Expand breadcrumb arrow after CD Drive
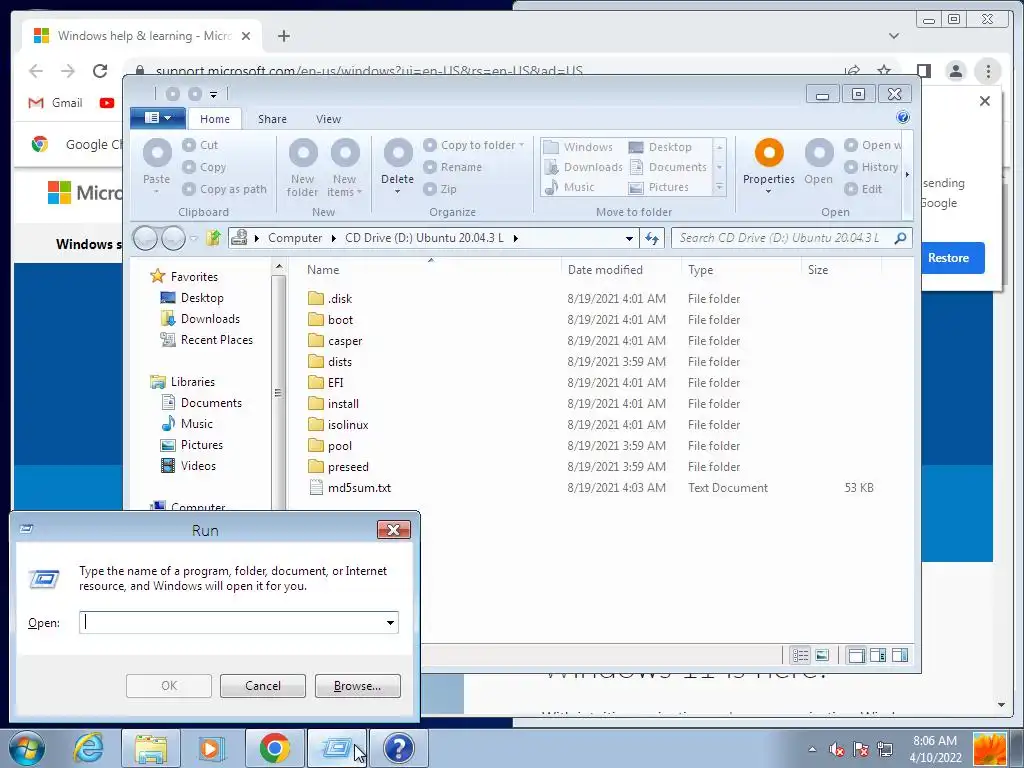Viewport: 1024px width, 768px height. (x=515, y=238)
